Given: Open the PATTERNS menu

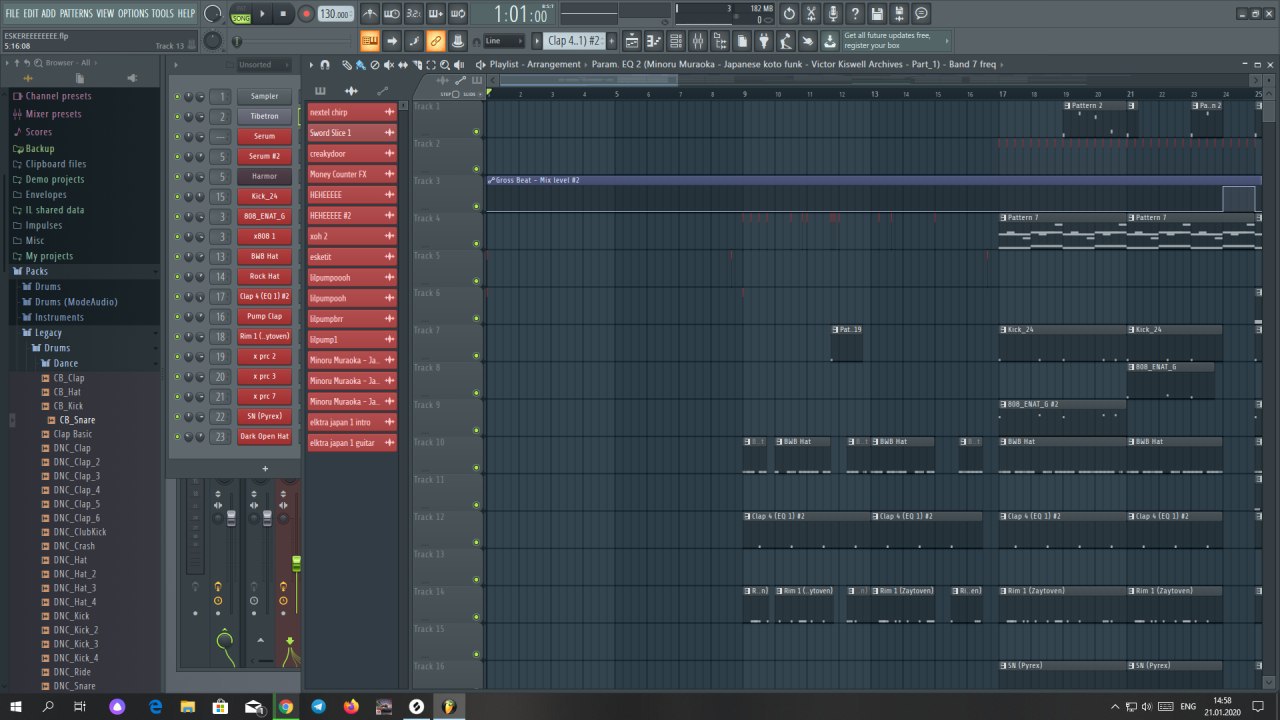Looking at the screenshot, I should 76,13.
